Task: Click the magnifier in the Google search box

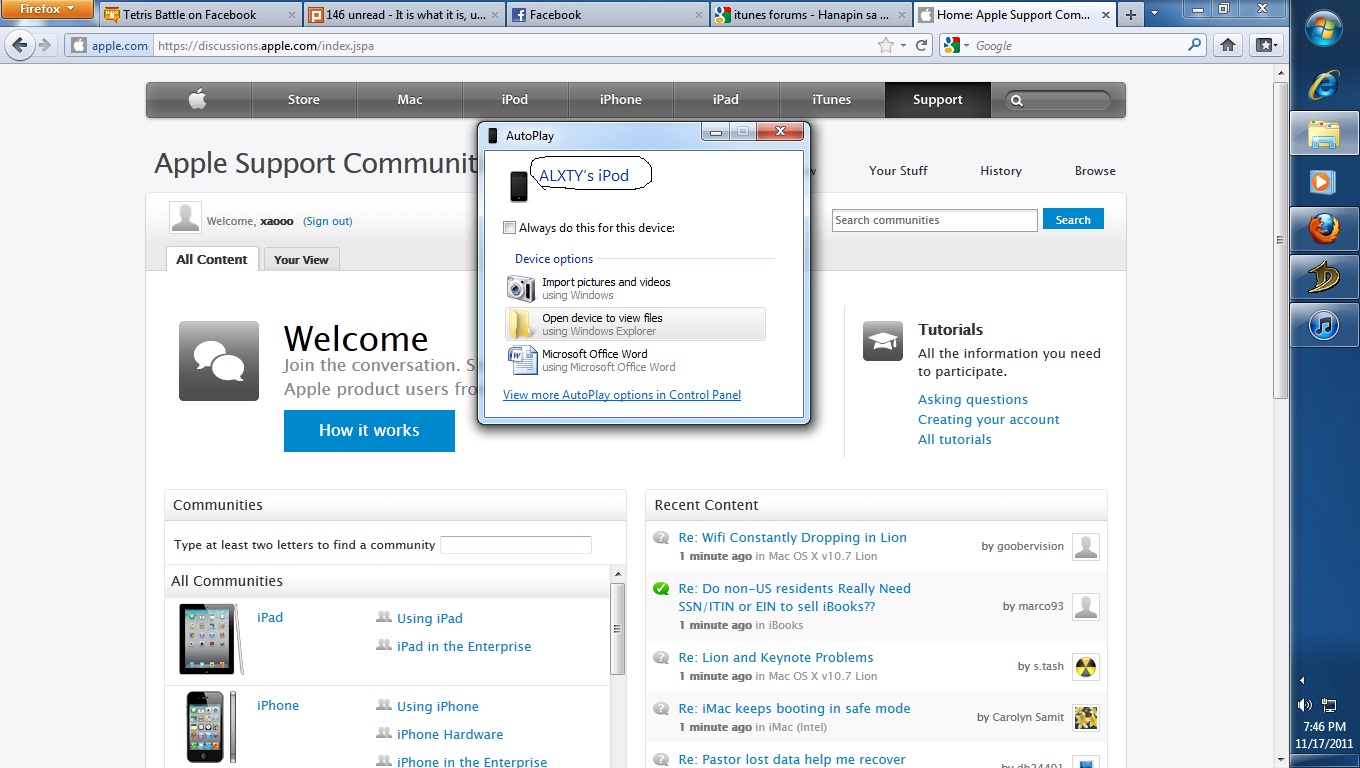Action: [x=1194, y=45]
